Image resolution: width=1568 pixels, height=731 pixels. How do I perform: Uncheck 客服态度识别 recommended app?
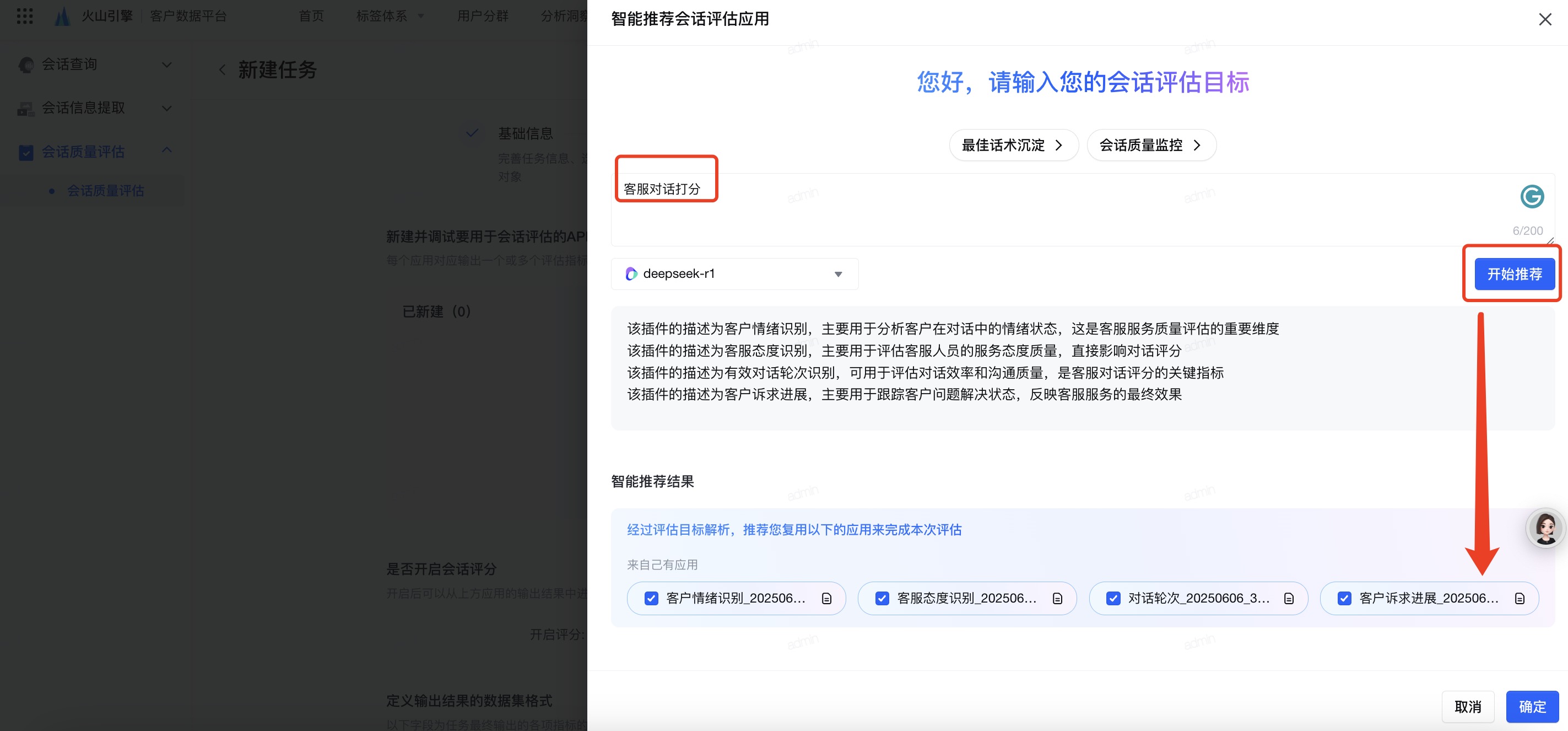tap(882, 598)
